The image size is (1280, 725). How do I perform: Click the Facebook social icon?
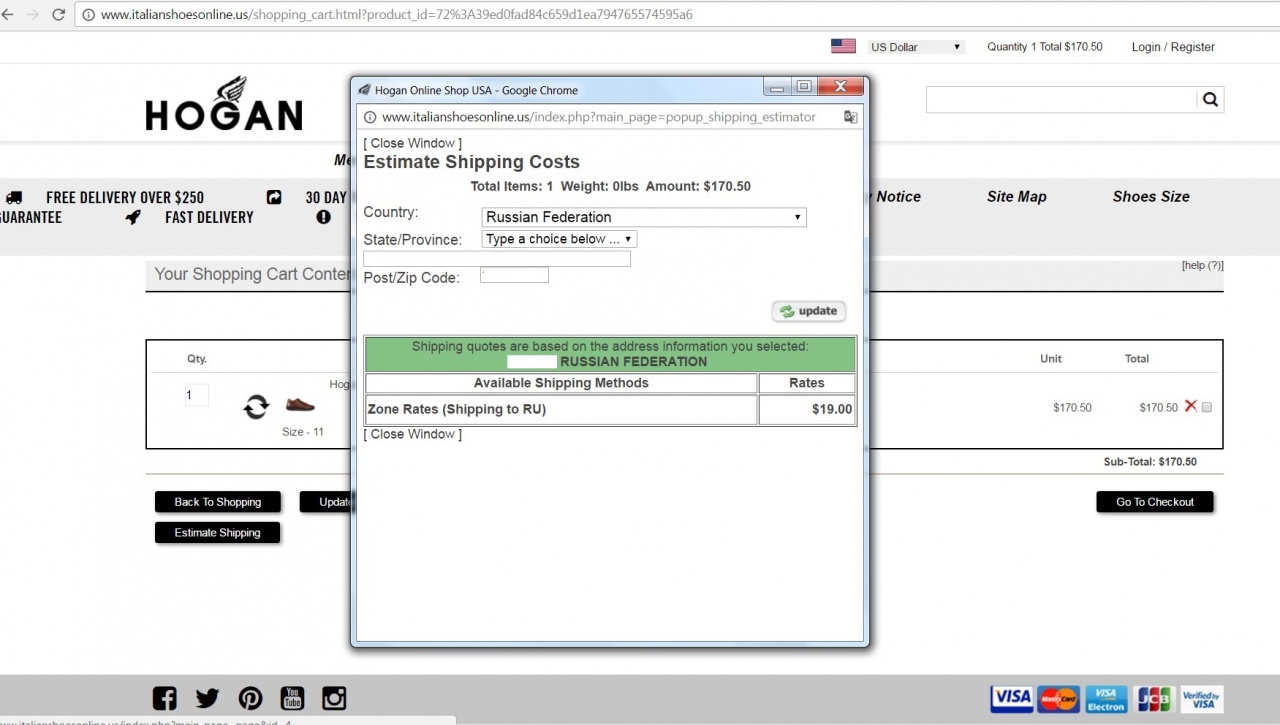click(x=164, y=698)
